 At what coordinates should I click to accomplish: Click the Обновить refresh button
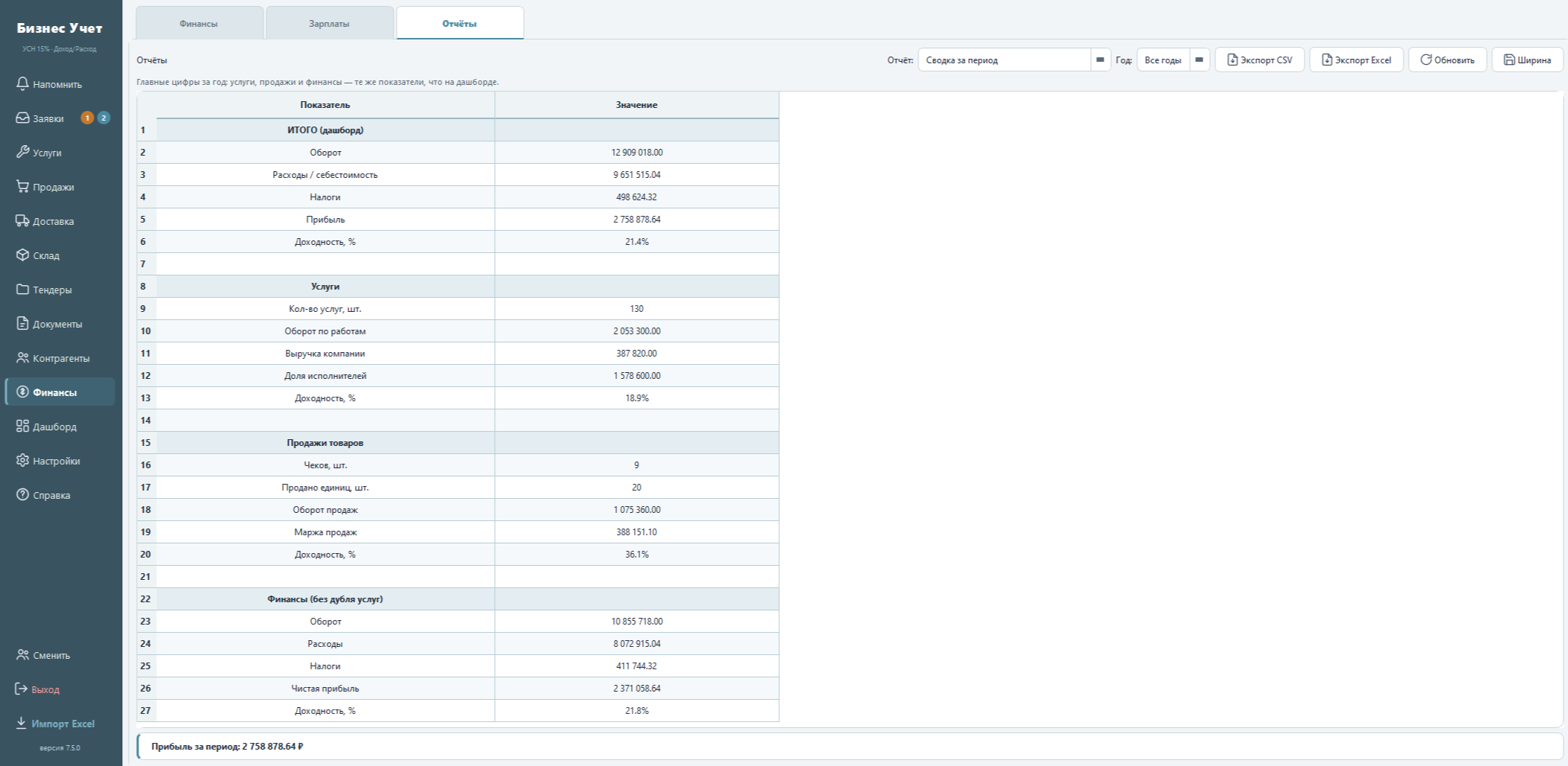(x=1447, y=60)
